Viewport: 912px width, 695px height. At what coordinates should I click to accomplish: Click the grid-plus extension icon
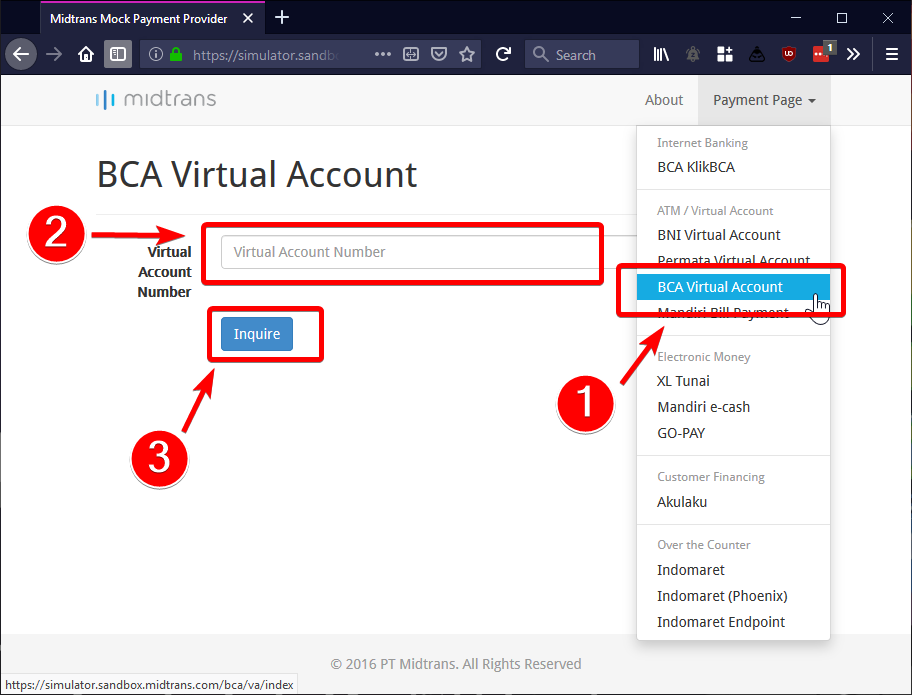click(x=725, y=55)
